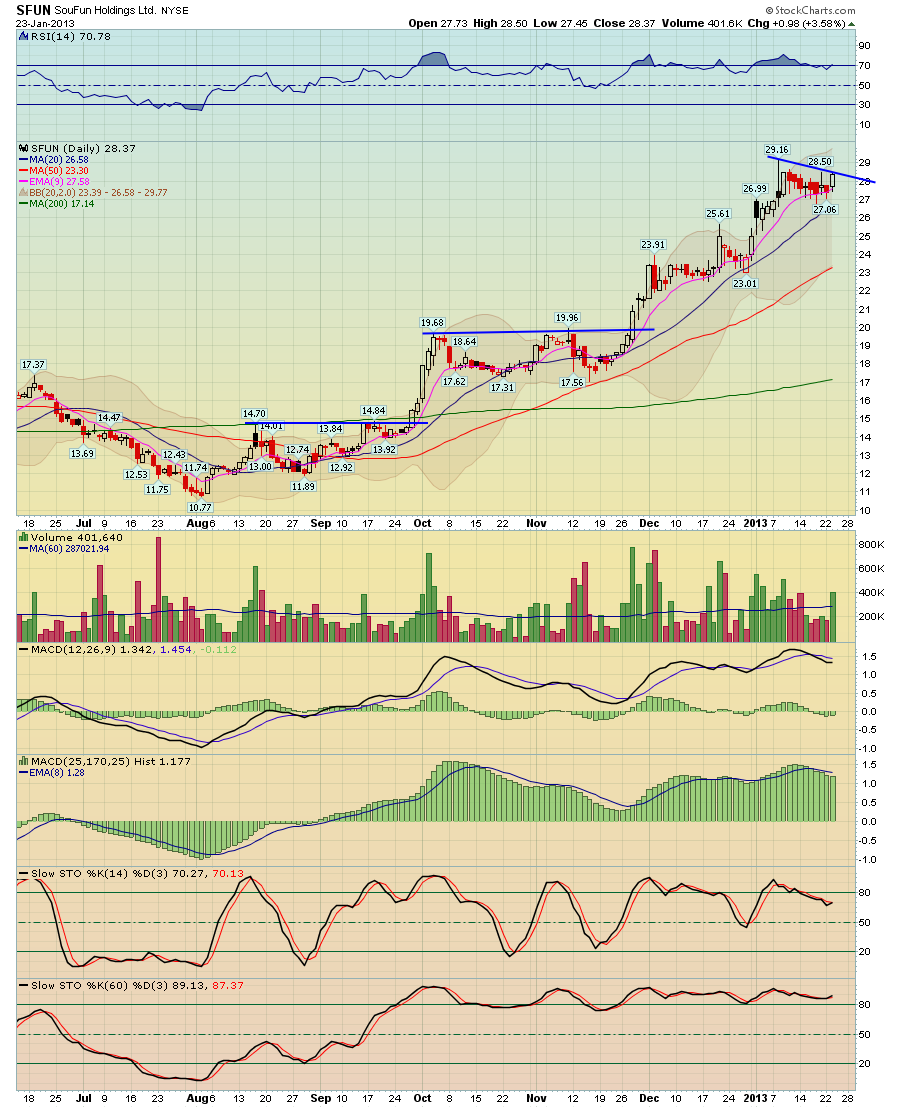
Task: Click the 600K volume axis label
Action: point(871,568)
